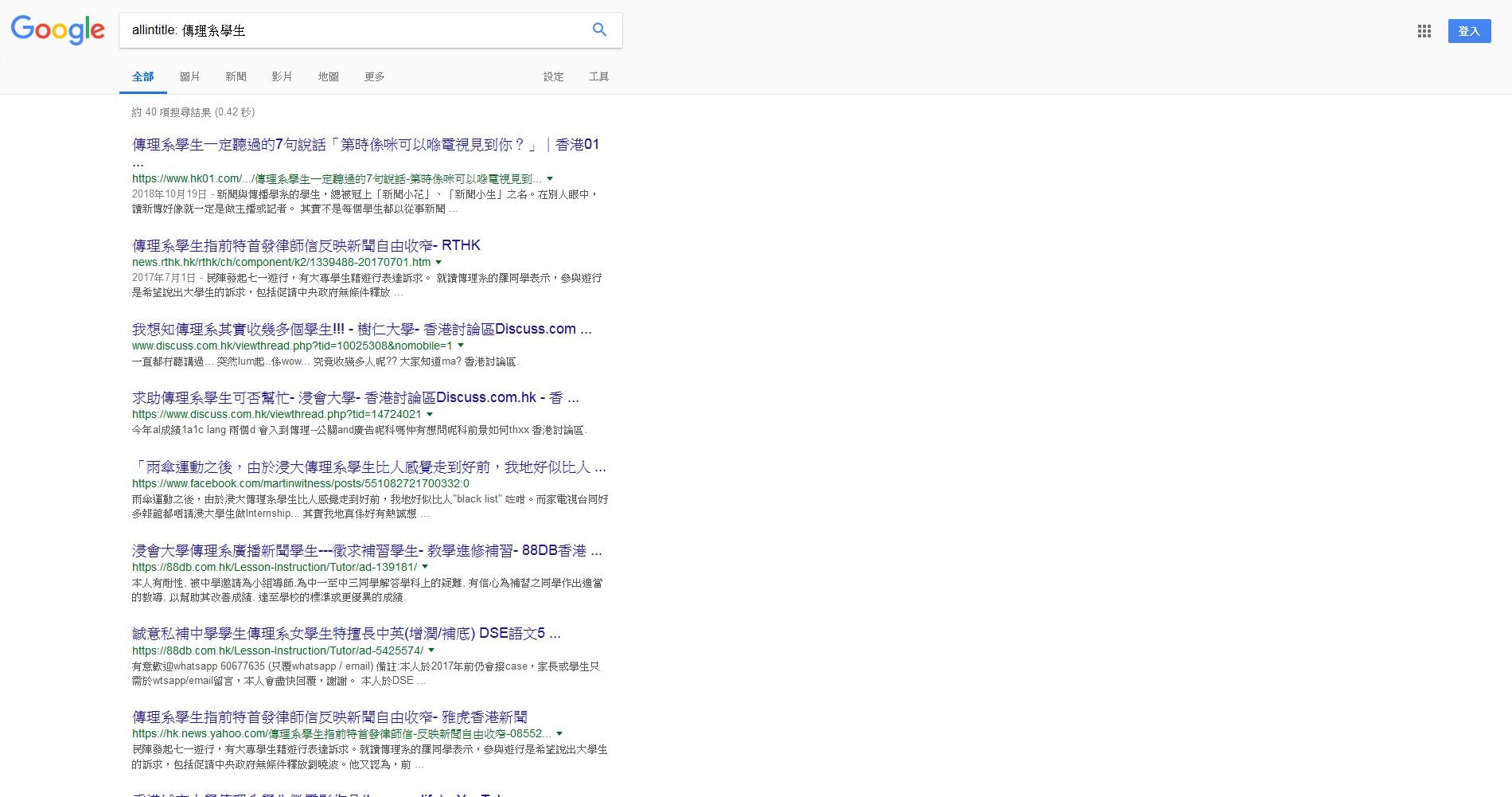Screen dimensions: 1512x797
Task: Open the 工具 tools option
Action: click(598, 76)
